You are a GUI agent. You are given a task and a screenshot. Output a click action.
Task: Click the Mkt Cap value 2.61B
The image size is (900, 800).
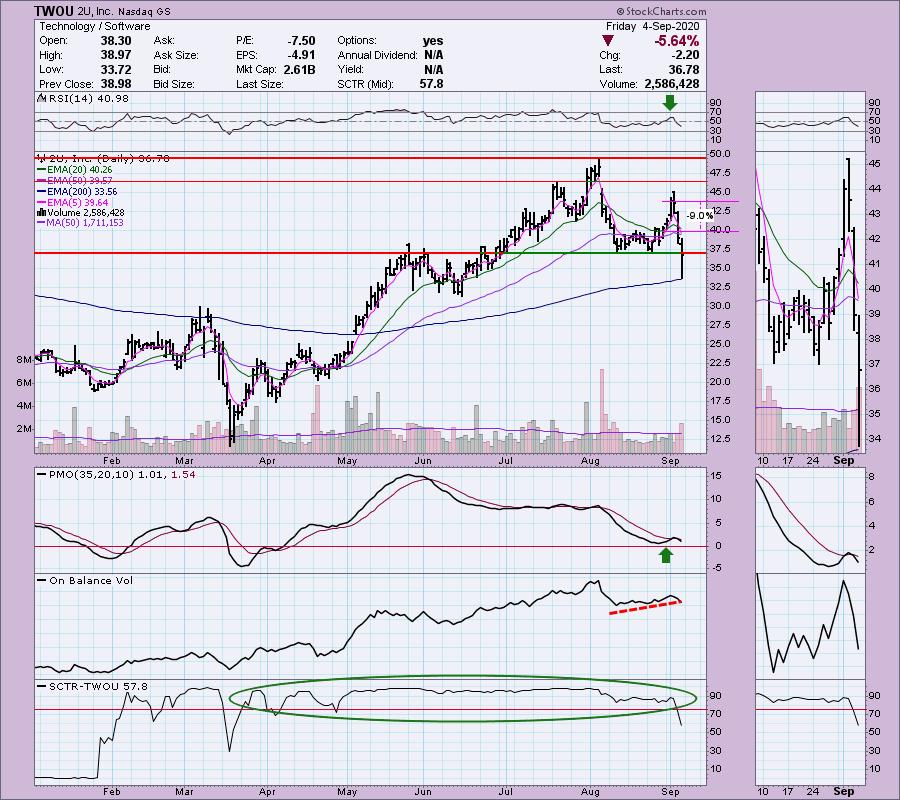299,69
